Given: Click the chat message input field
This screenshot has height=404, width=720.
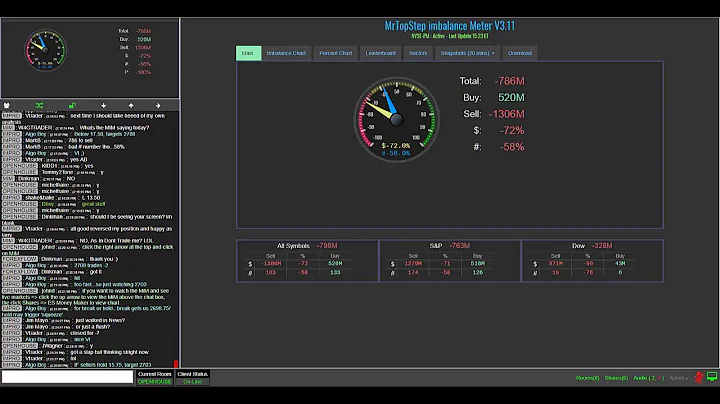Looking at the screenshot, I should (68, 377).
